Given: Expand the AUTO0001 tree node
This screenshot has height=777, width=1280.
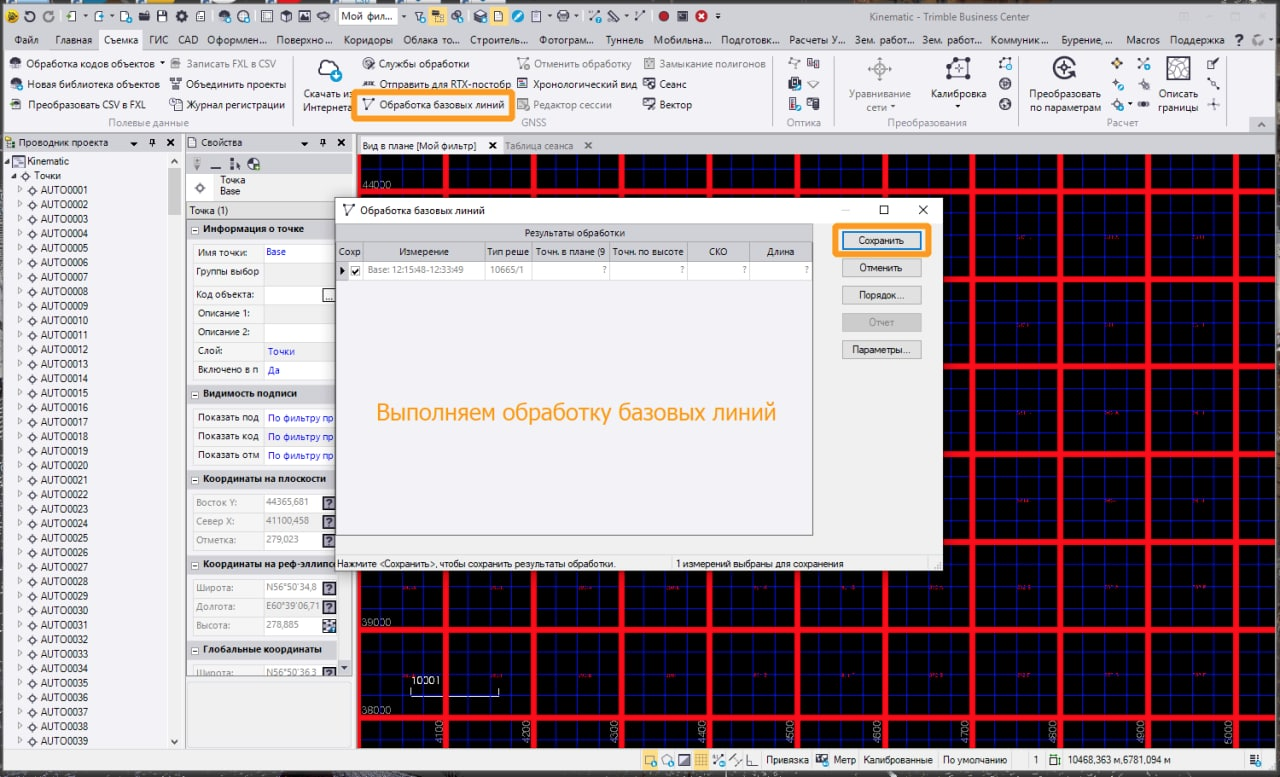Looking at the screenshot, I should 21,190.
